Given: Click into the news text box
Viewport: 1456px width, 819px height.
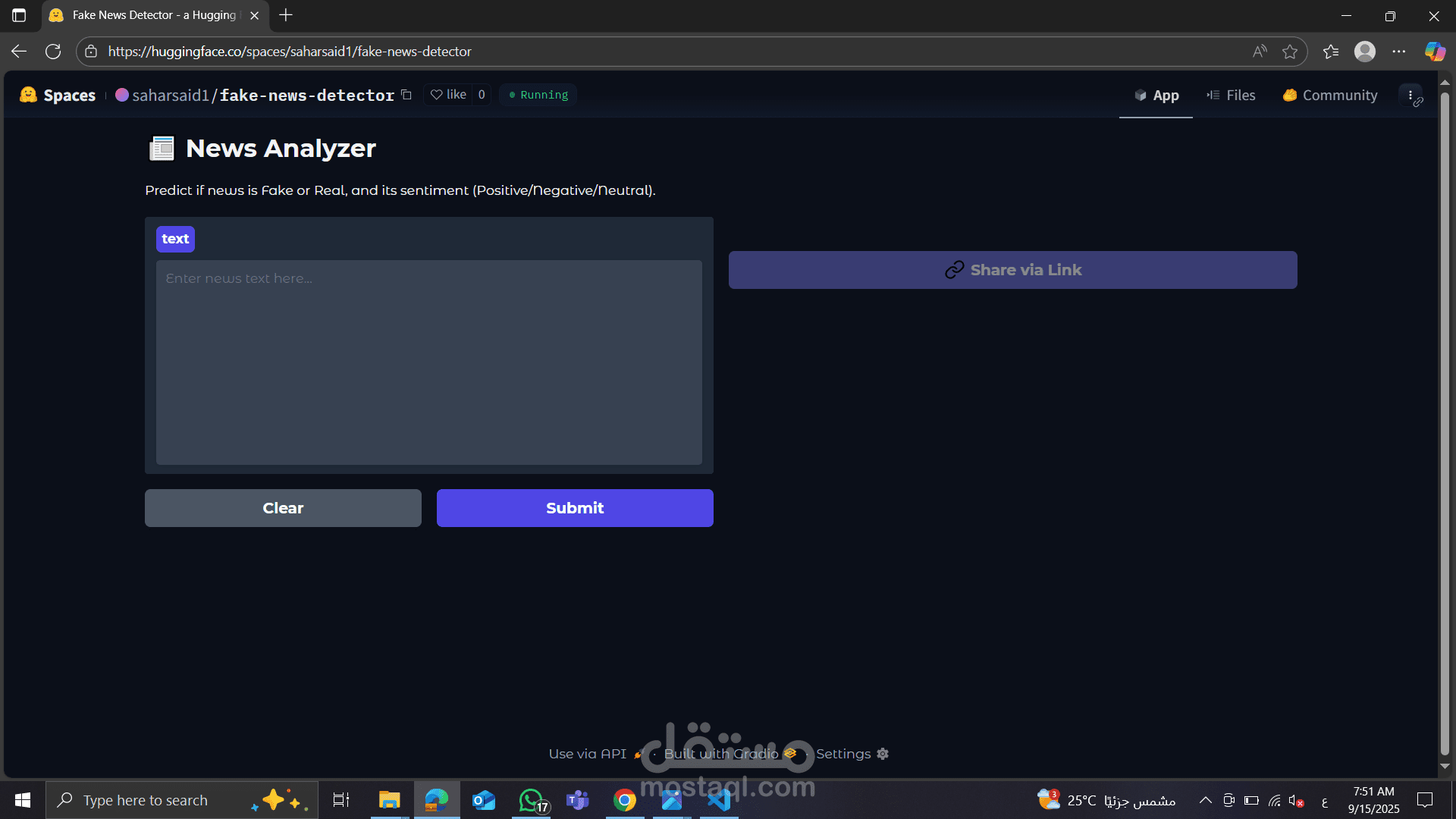Looking at the screenshot, I should click(428, 362).
